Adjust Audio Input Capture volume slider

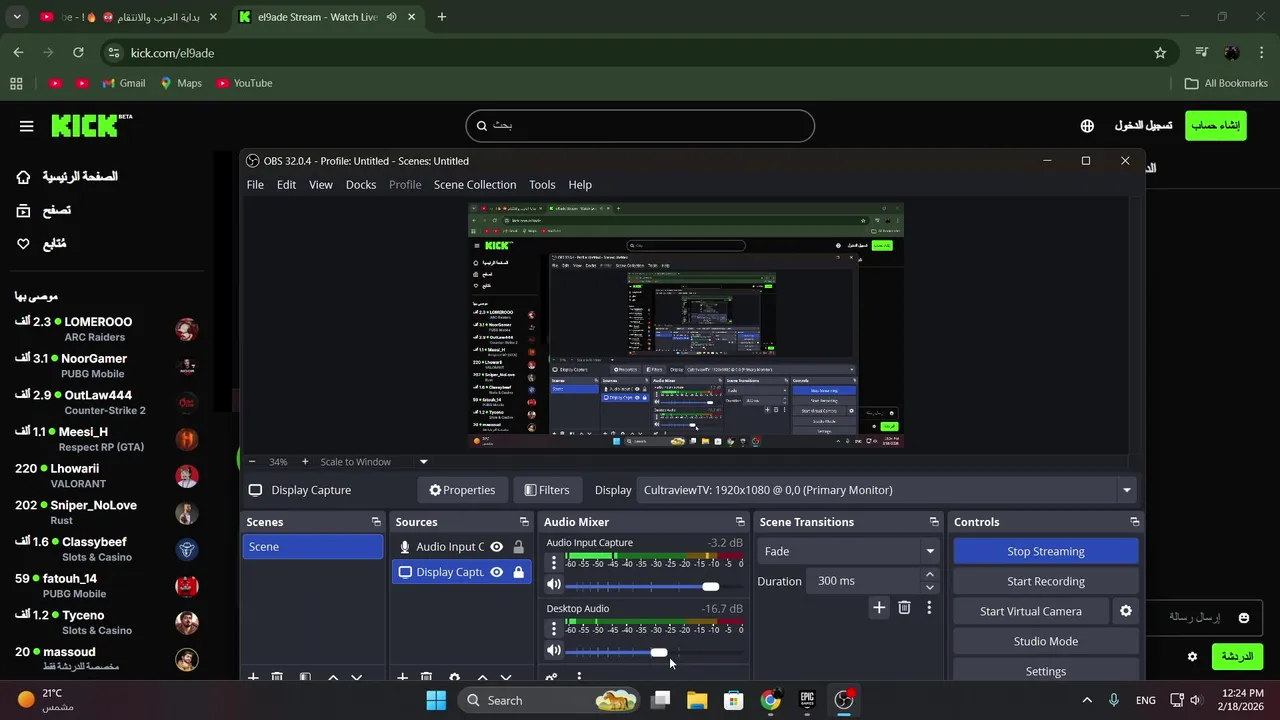710,586
